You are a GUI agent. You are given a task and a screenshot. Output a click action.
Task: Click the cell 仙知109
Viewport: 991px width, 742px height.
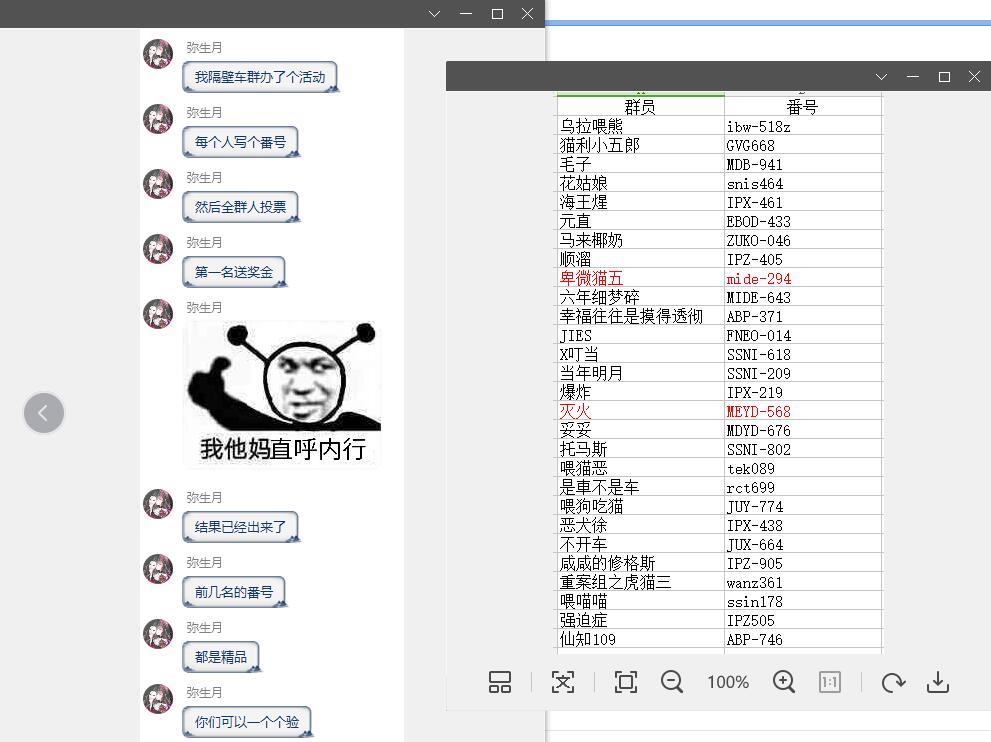tap(640, 638)
